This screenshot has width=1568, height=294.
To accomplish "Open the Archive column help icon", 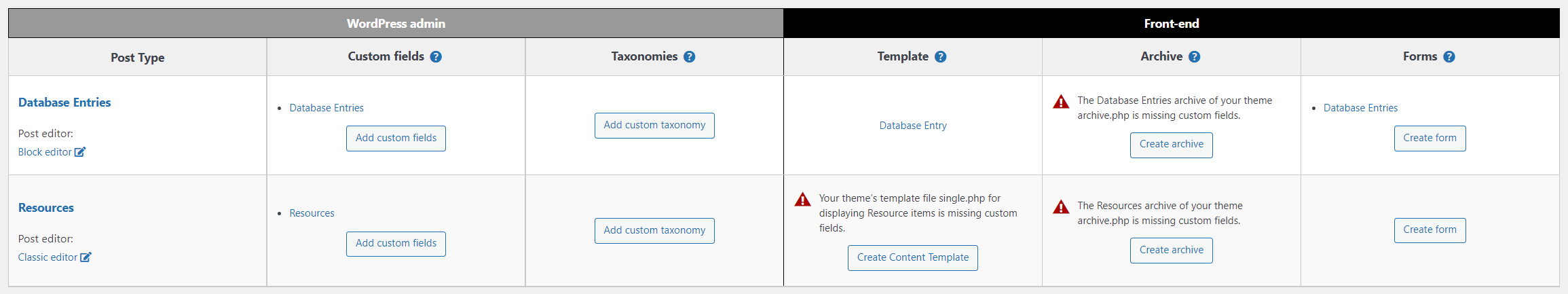I will [x=1194, y=57].
